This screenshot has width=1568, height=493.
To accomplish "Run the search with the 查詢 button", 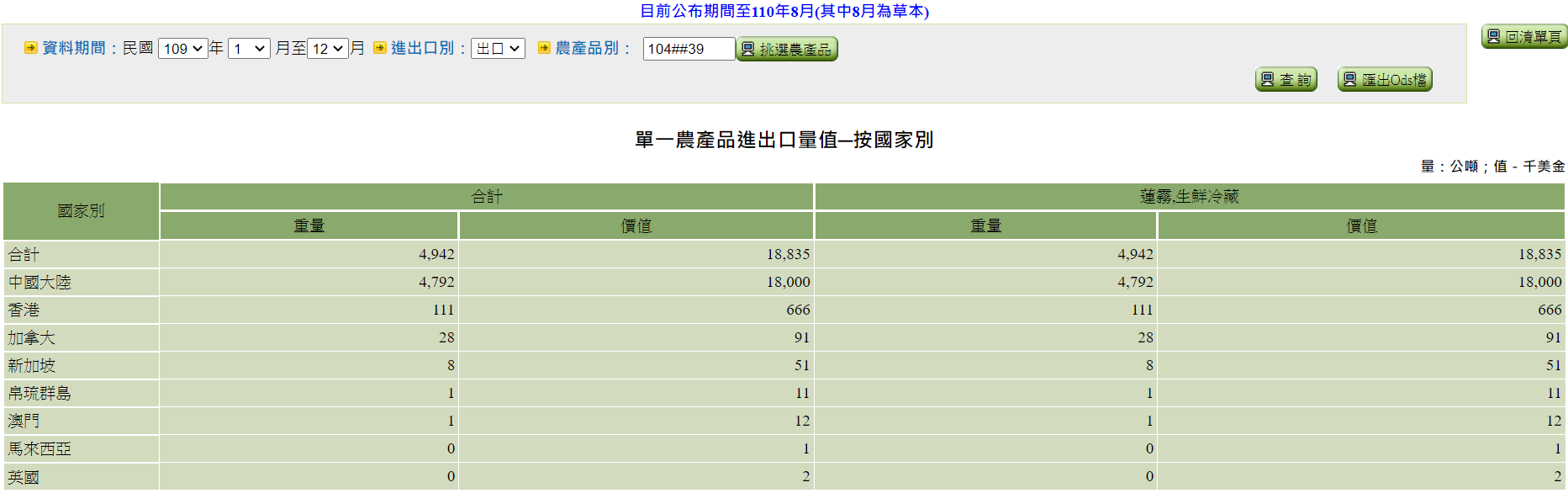I will [x=1286, y=79].
